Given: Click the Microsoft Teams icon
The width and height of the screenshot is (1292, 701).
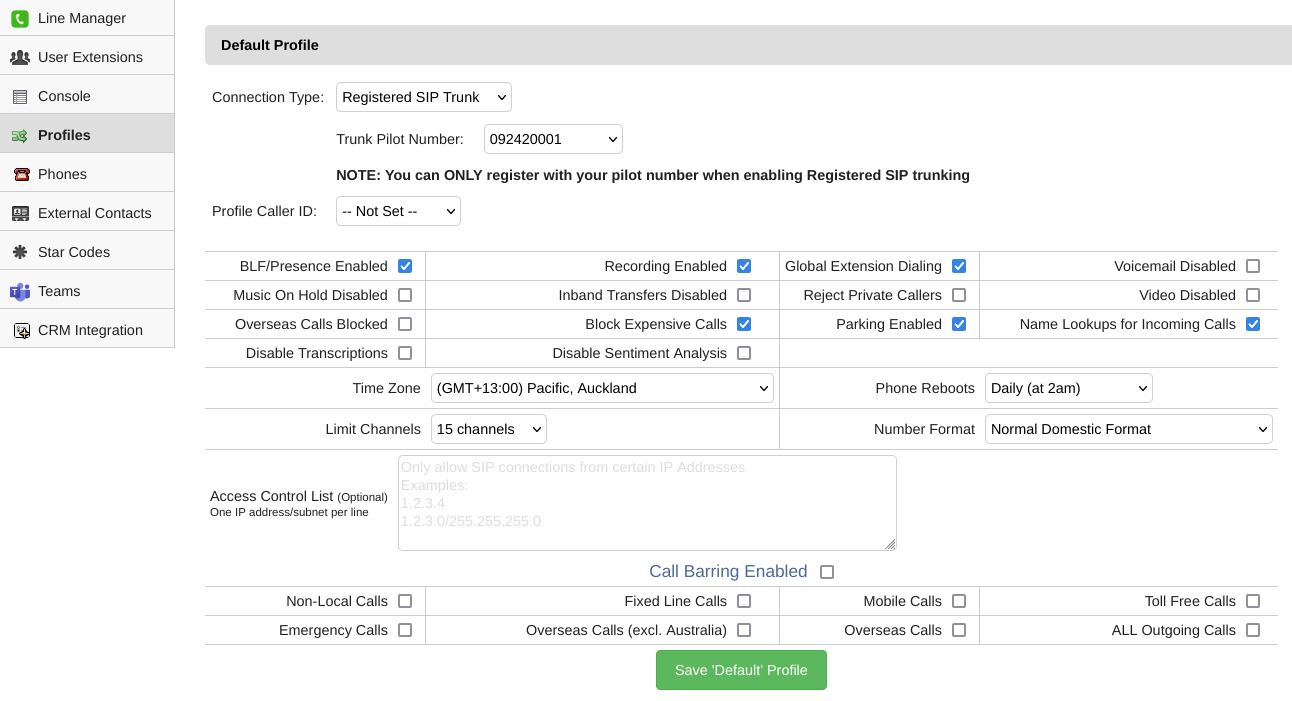Looking at the screenshot, I should click(x=20, y=291).
